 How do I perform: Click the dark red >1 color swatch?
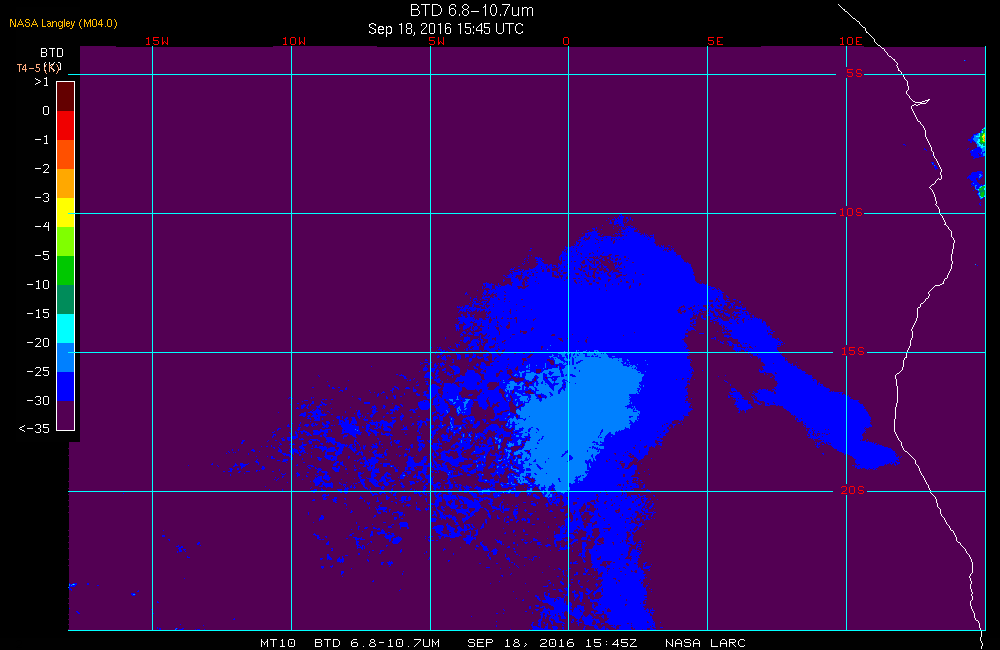click(66, 96)
